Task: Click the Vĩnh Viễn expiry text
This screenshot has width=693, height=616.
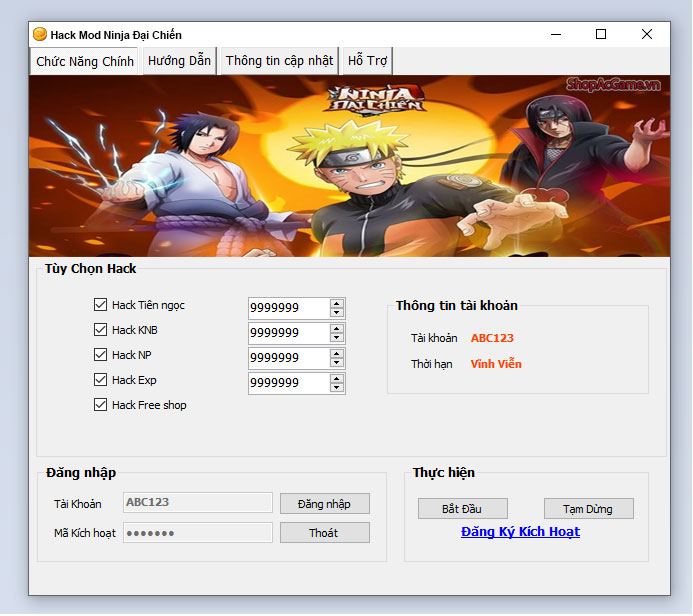Action: [x=496, y=364]
